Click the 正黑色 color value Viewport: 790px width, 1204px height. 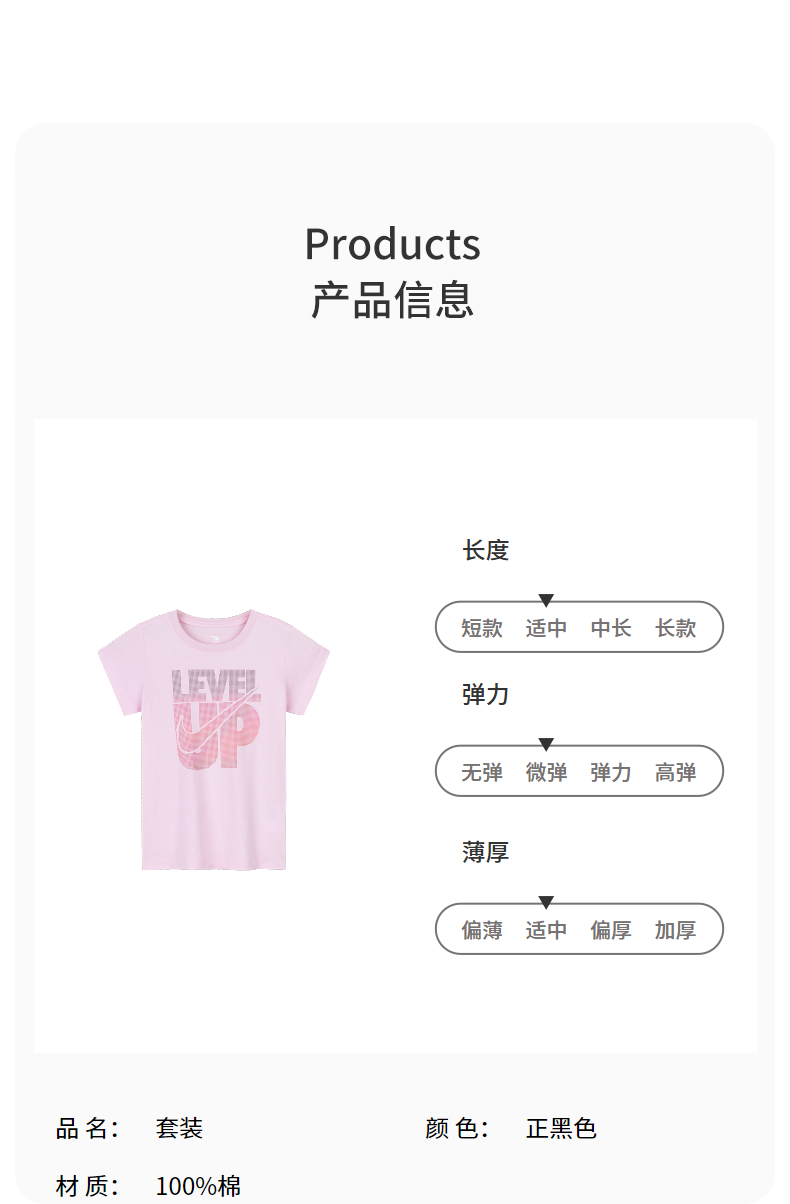[561, 1128]
